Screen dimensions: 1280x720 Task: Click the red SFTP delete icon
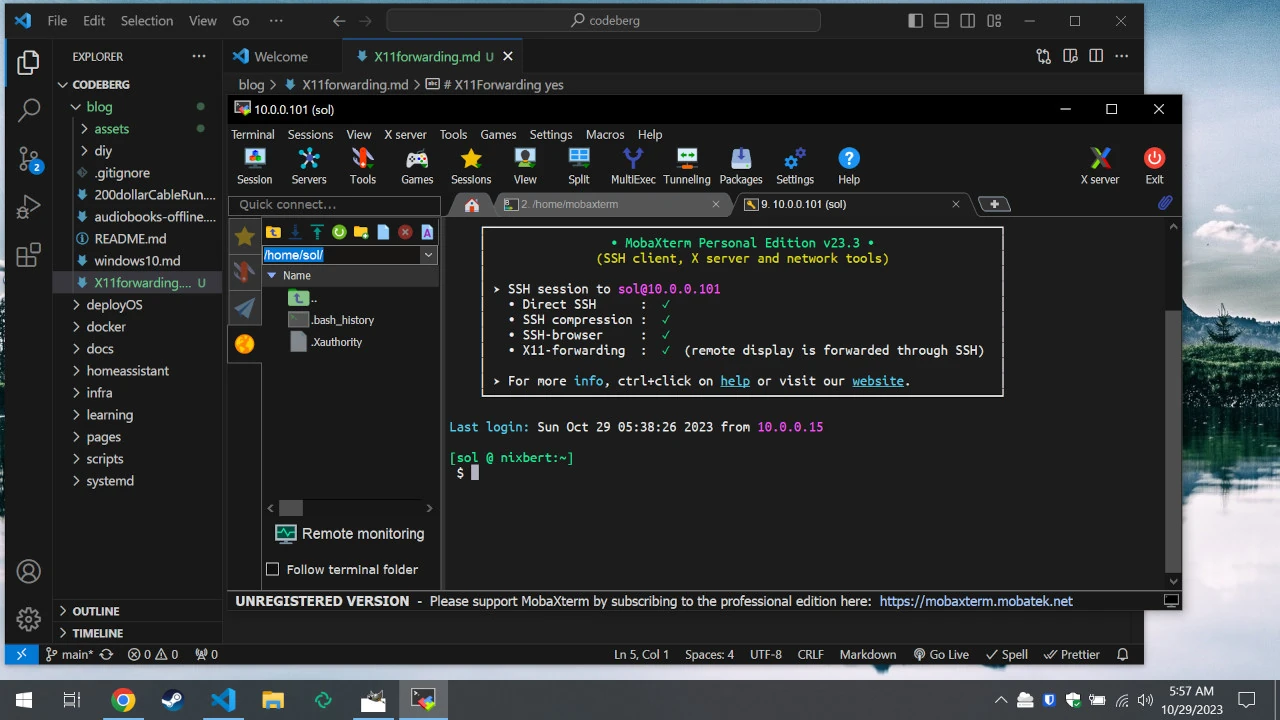click(x=405, y=232)
